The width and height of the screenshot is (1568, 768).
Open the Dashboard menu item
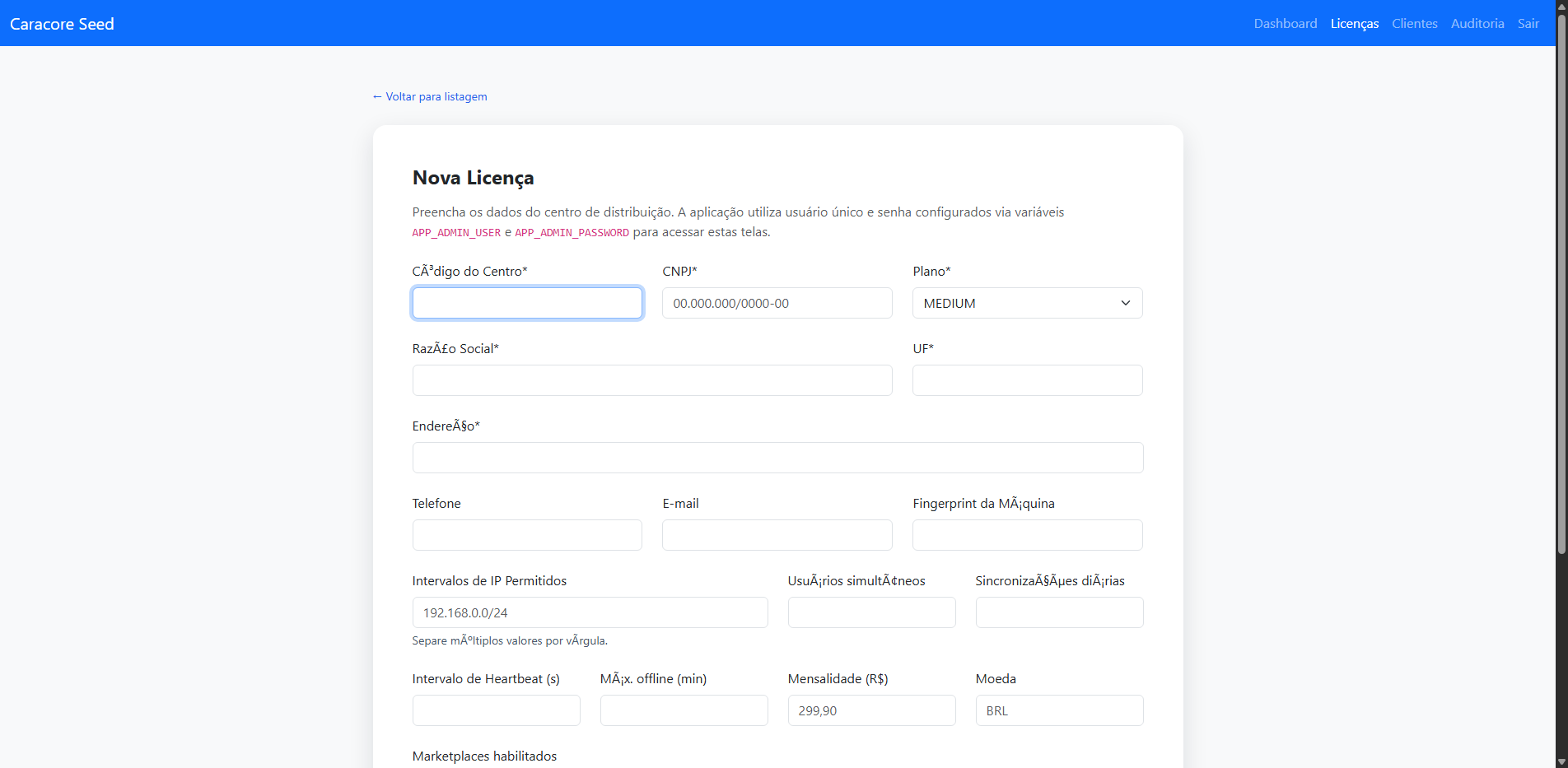click(x=1285, y=23)
